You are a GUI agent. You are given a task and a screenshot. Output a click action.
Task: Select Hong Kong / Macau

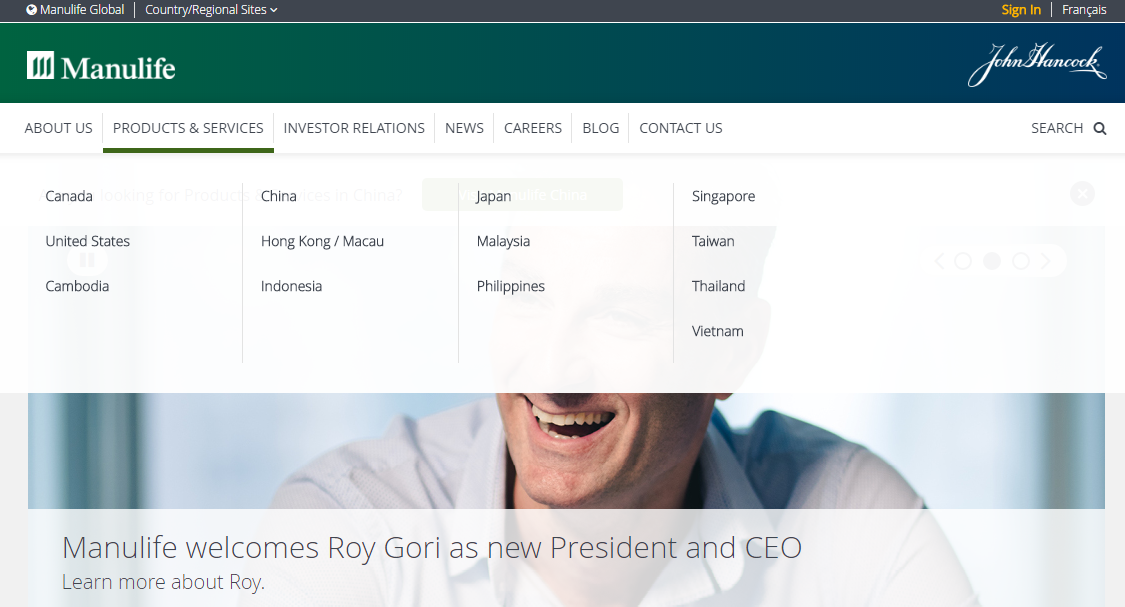point(322,242)
